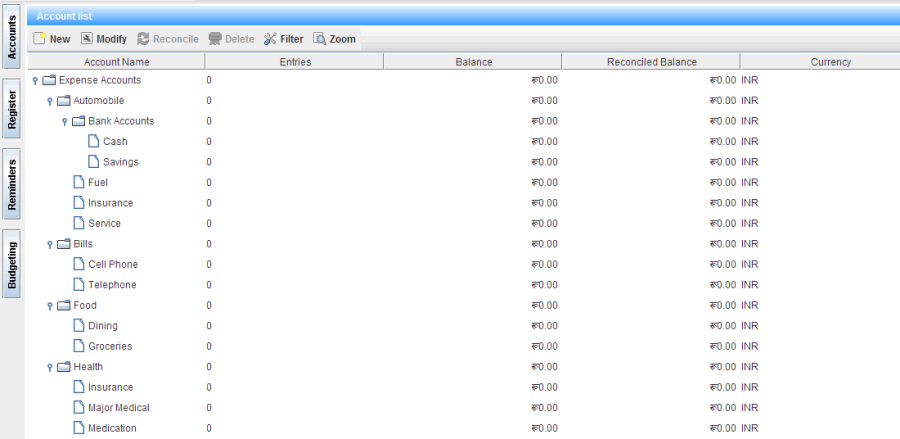Open the Register side tab

tap(11, 110)
